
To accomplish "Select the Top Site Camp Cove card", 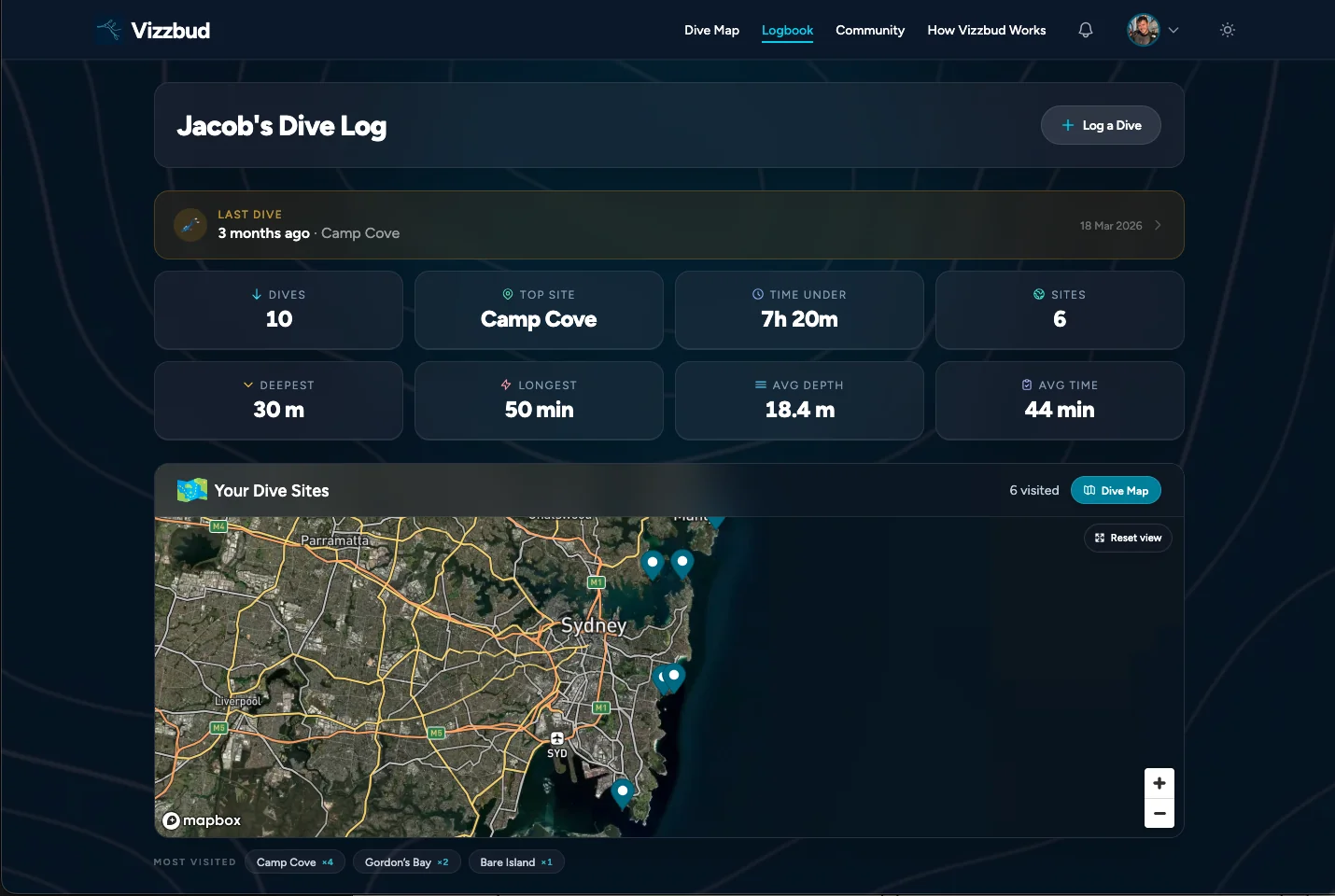I will pos(539,310).
